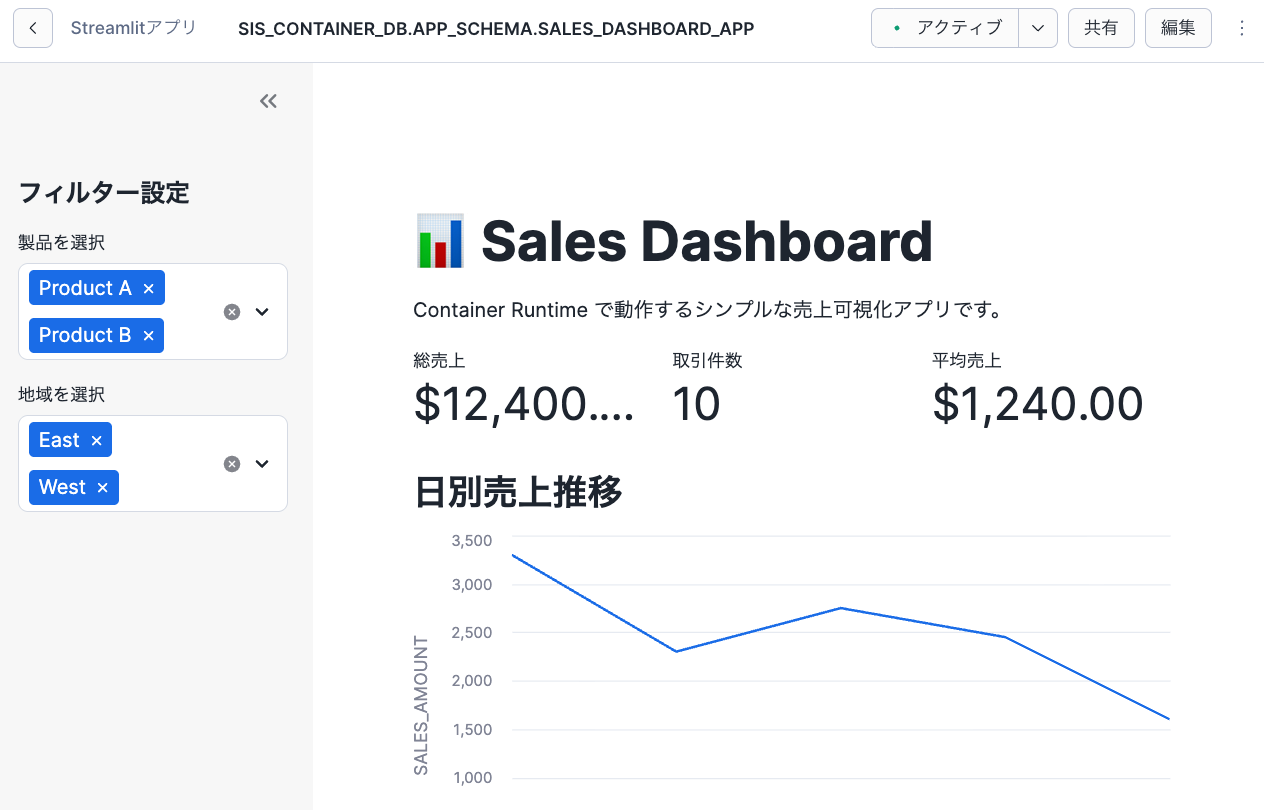Collapse the filter sidebar with the « icon

[x=267, y=101]
